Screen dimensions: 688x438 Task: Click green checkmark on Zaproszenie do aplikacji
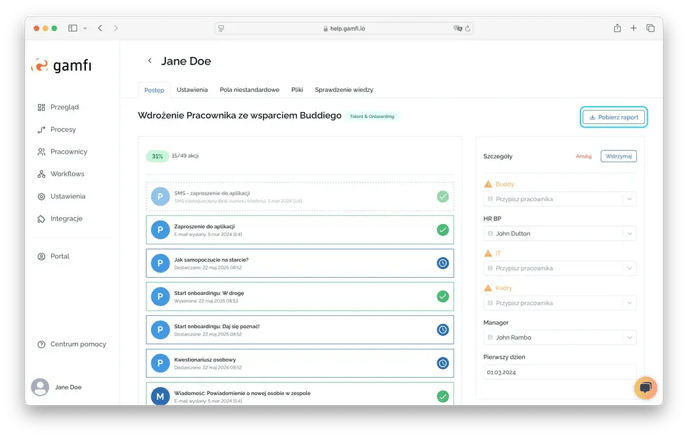coord(442,230)
